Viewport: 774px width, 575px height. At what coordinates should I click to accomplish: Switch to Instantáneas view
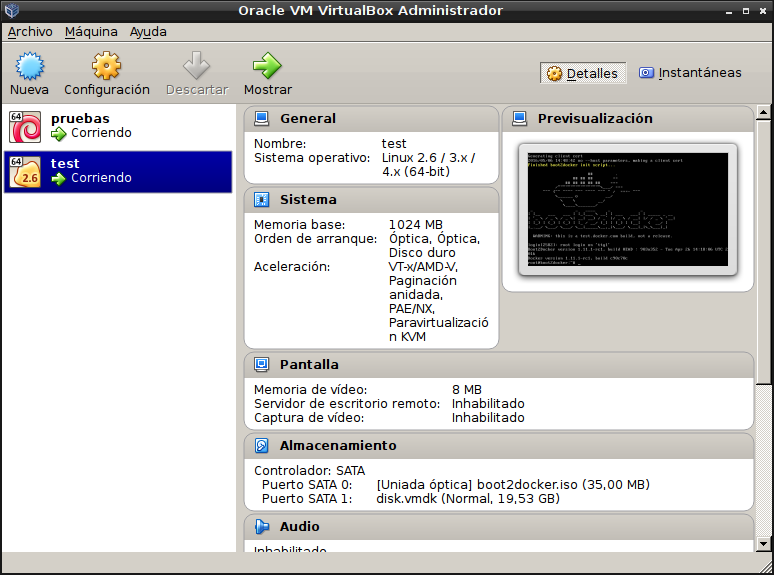[x=690, y=73]
